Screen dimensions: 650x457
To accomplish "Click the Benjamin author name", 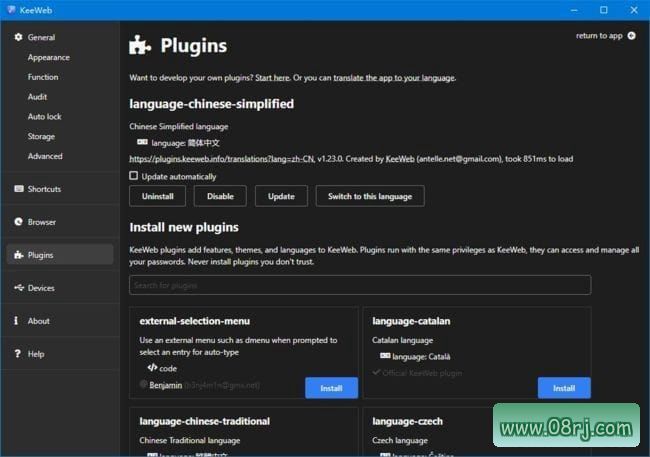I will pyautogui.click(x=165, y=385).
